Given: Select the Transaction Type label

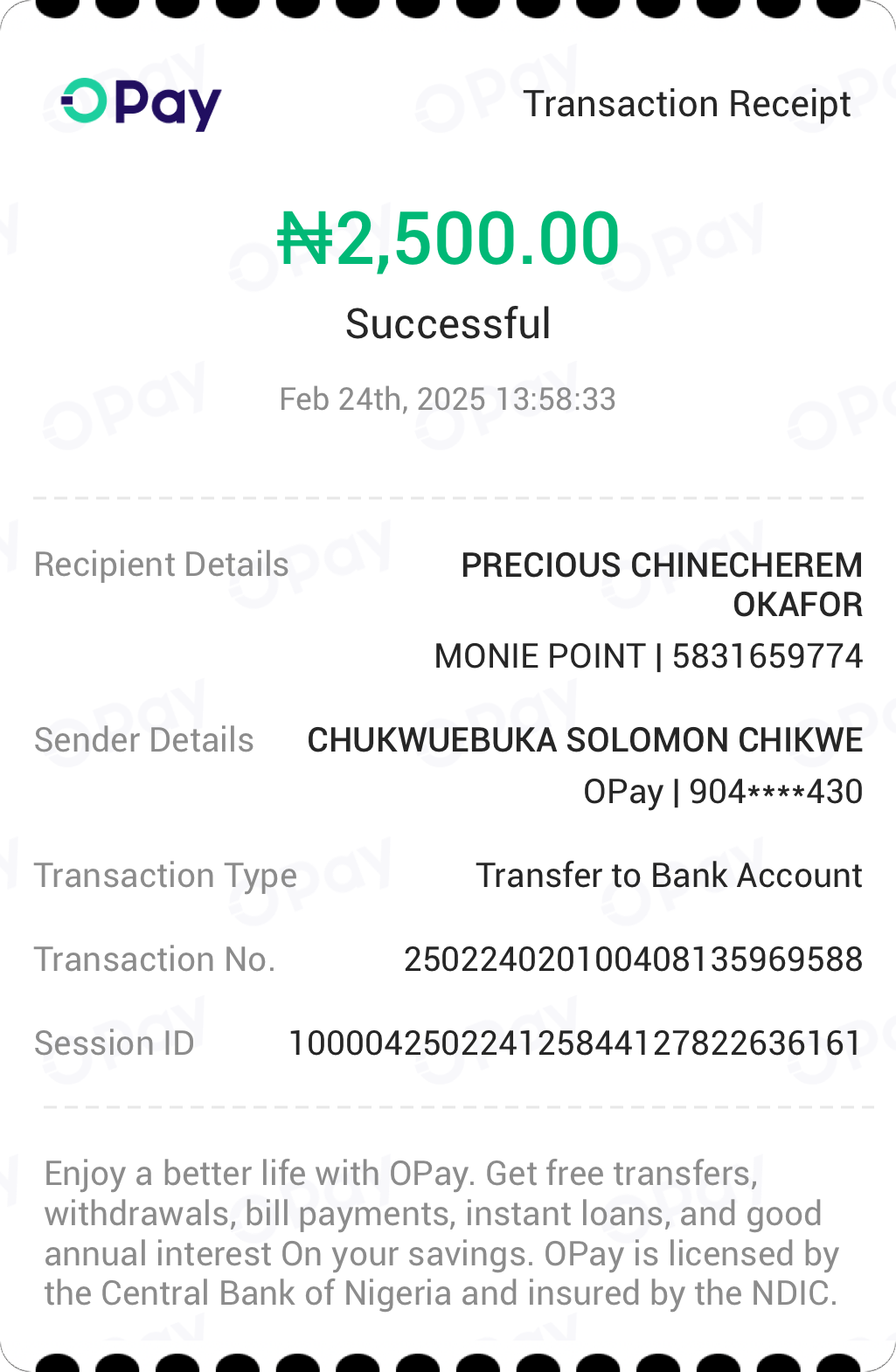Looking at the screenshot, I should 165,876.
